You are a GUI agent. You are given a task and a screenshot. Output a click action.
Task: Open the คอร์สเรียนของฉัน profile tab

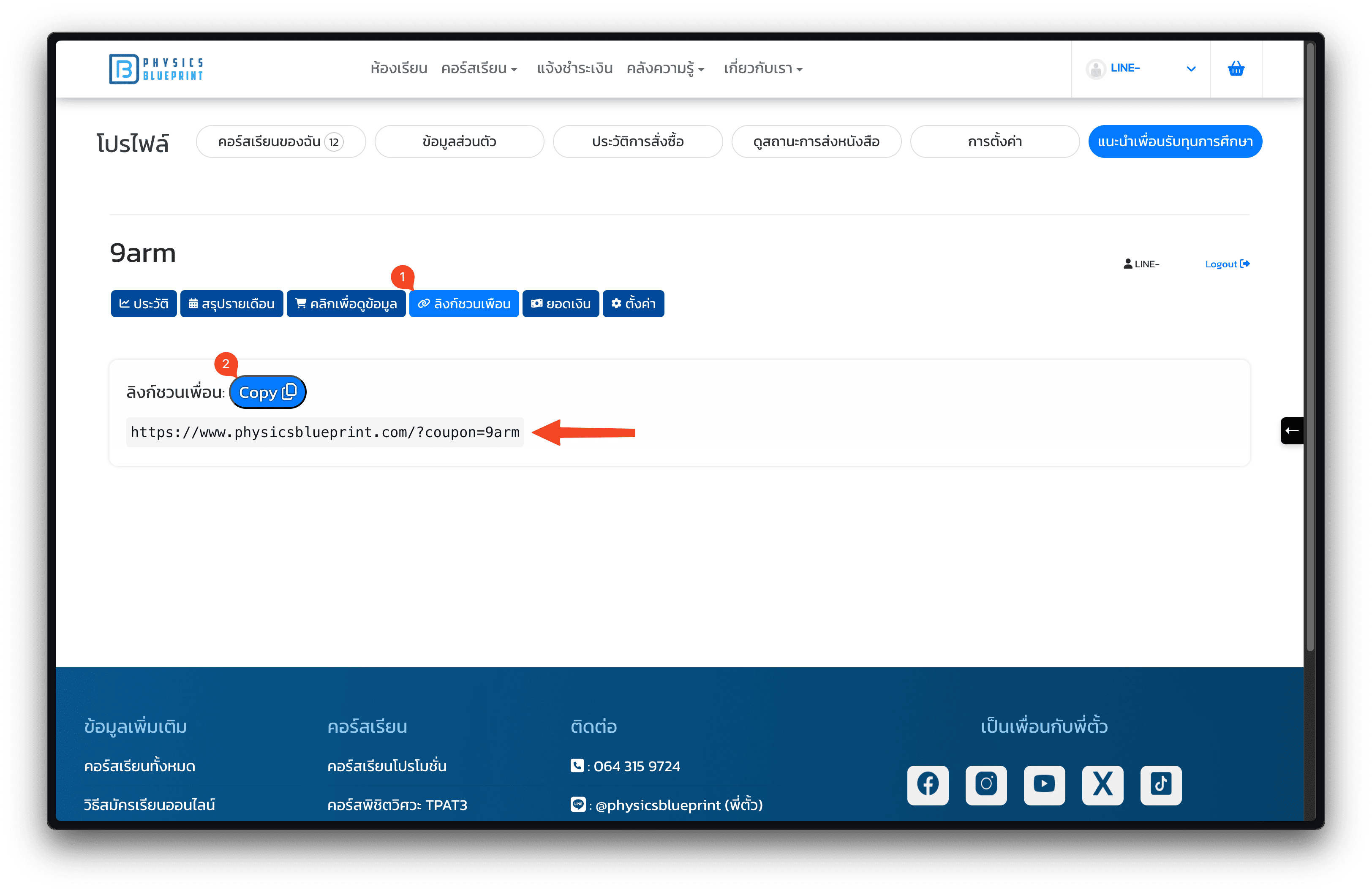pyautogui.click(x=281, y=141)
